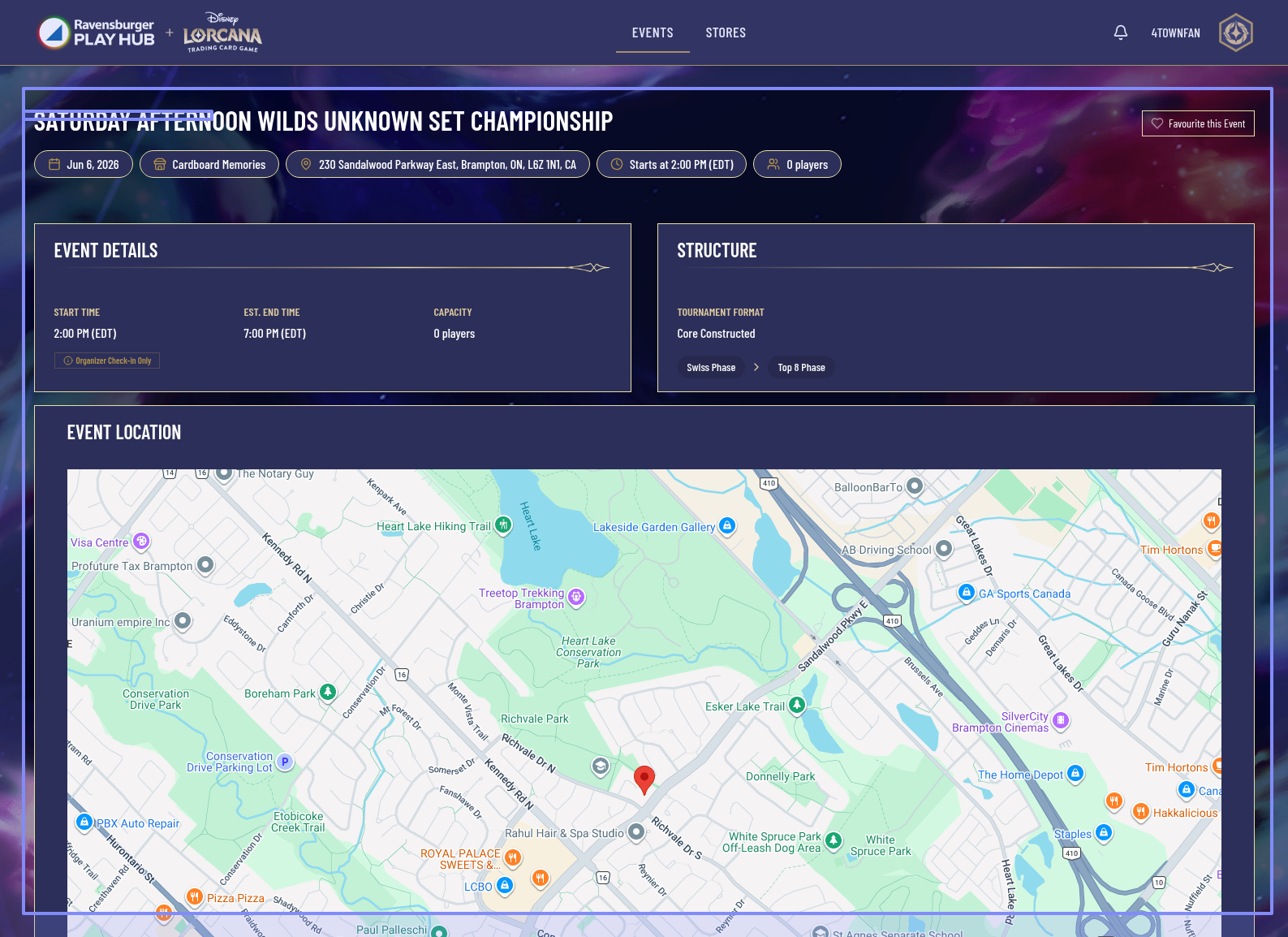Screen dimensions: 1288x937
Task: Select the Top 8 Phase chip
Action: pyautogui.click(x=801, y=368)
